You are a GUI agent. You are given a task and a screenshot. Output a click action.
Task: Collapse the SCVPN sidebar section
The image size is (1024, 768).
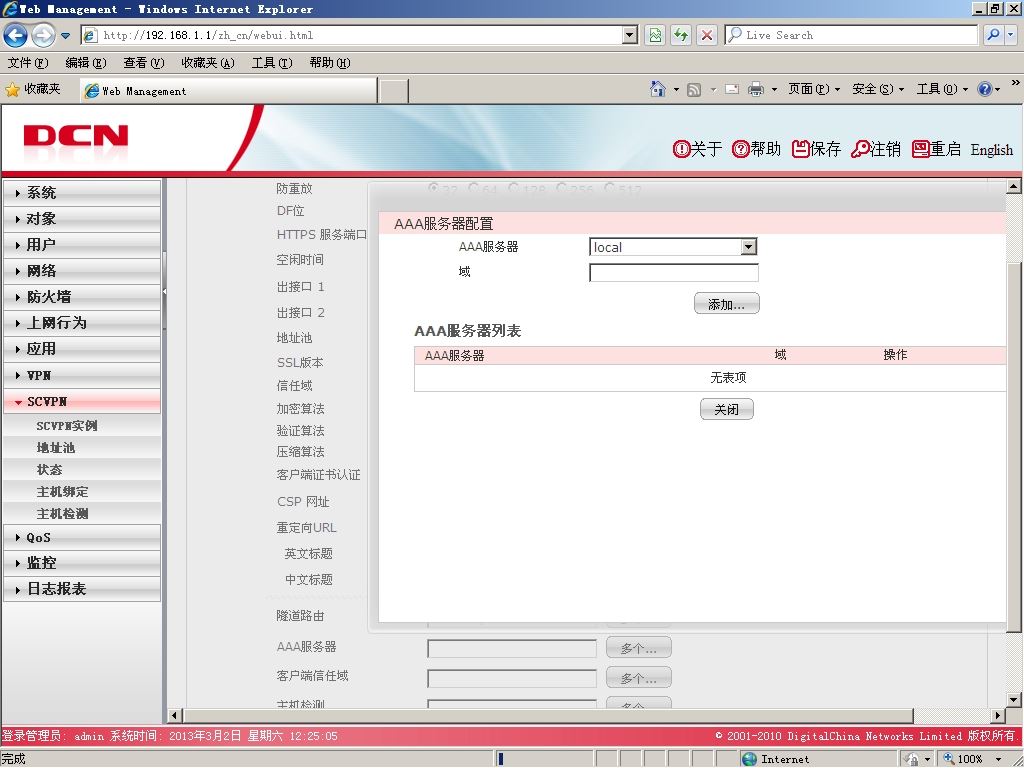click(82, 402)
